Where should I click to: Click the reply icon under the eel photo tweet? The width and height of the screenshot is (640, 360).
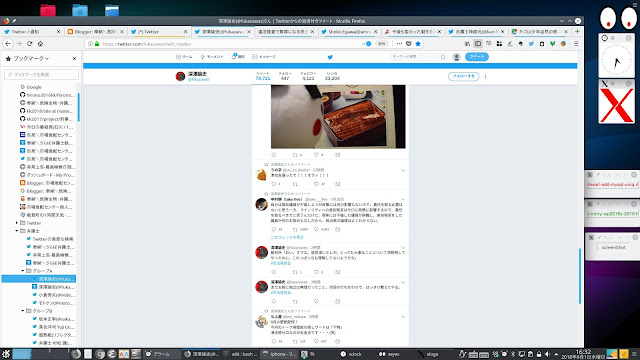(x=274, y=155)
